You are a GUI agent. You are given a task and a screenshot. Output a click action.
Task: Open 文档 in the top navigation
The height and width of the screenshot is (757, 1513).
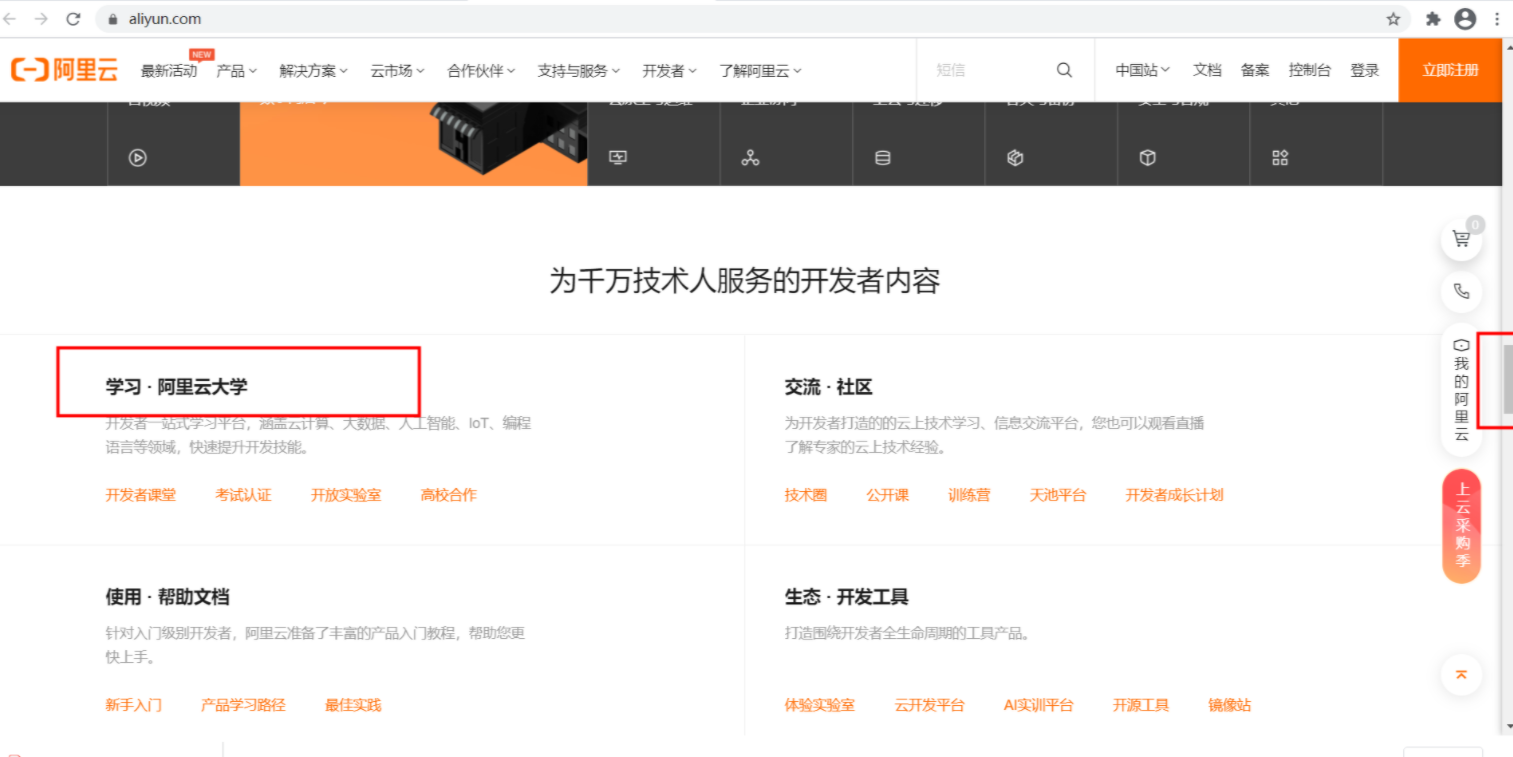(1207, 70)
